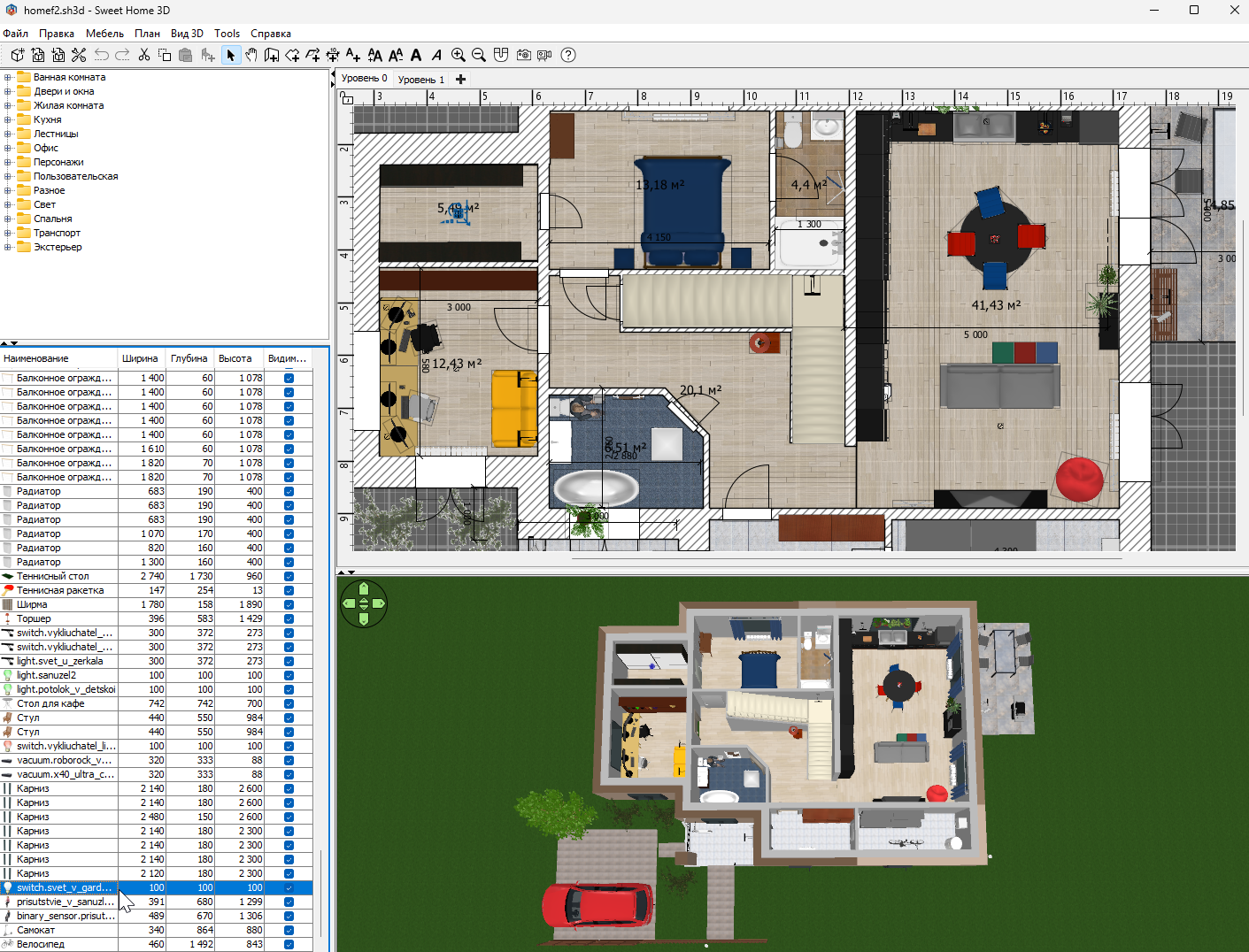Image resolution: width=1249 pixels, height=952 pixels.
Task: Activate the add dimensions tool
Action: (x=333, y=55)
